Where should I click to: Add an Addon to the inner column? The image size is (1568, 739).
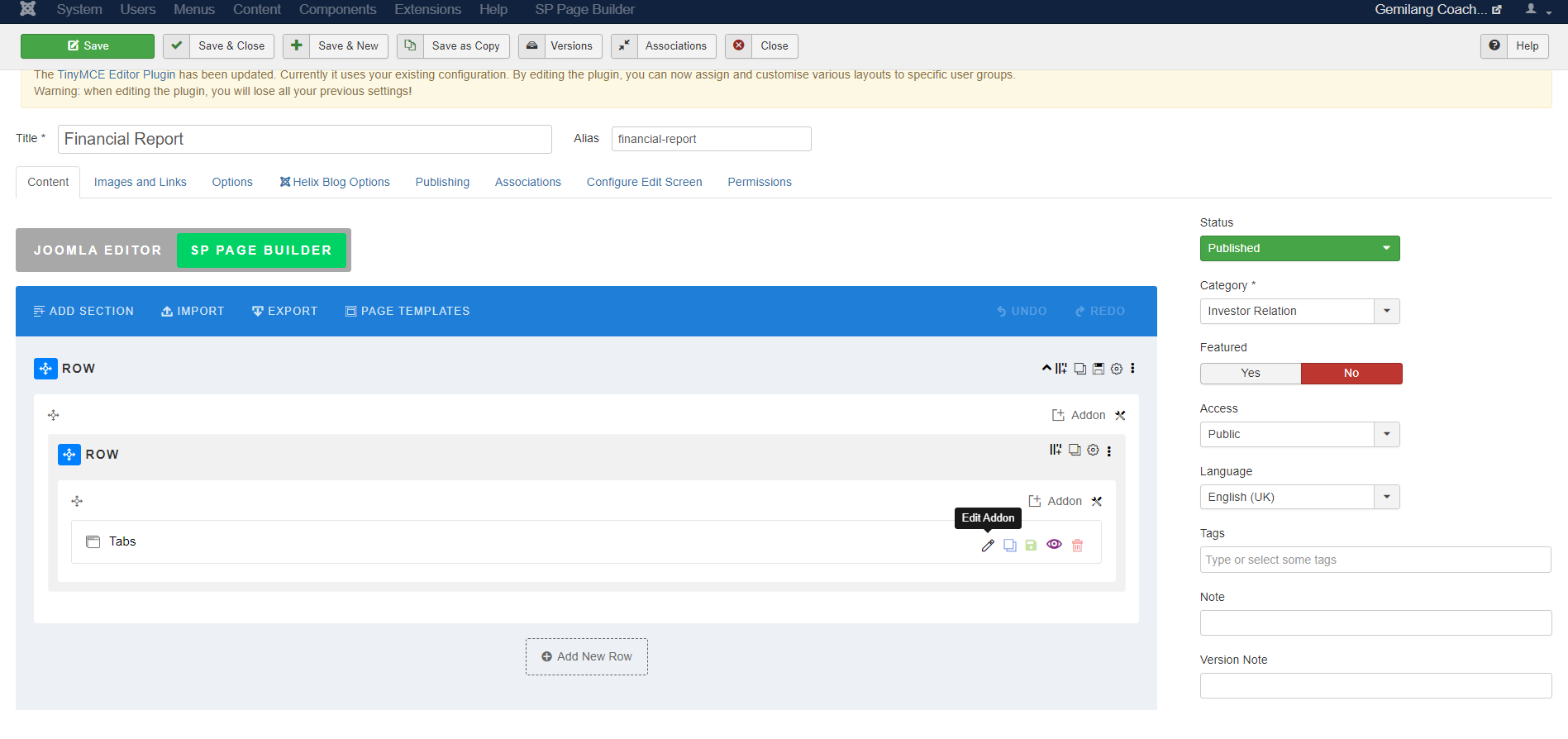tap(1056, 501)
